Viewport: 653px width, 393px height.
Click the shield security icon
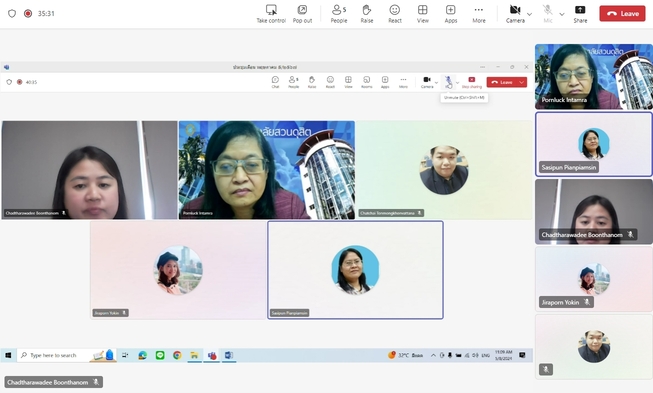pyautogui.click(x=12, y=13)
